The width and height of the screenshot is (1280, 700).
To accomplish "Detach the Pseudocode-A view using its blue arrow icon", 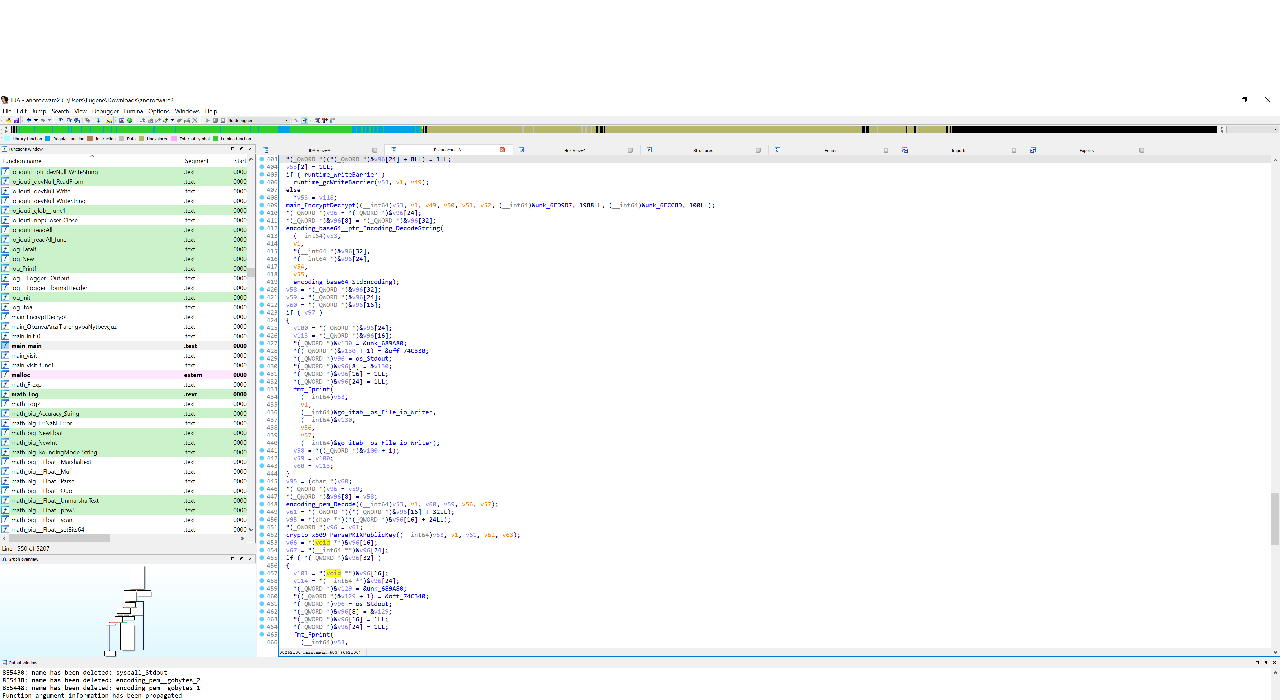I will 519,150.
